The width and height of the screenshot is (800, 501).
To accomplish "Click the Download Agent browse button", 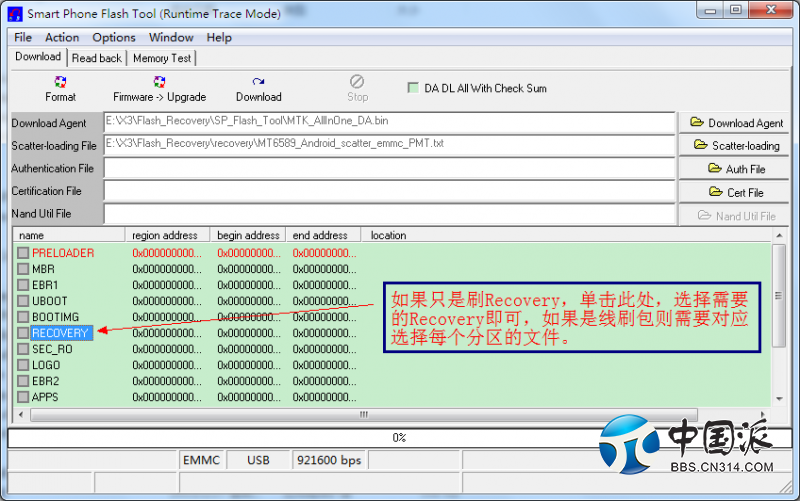I will [734, 123].
